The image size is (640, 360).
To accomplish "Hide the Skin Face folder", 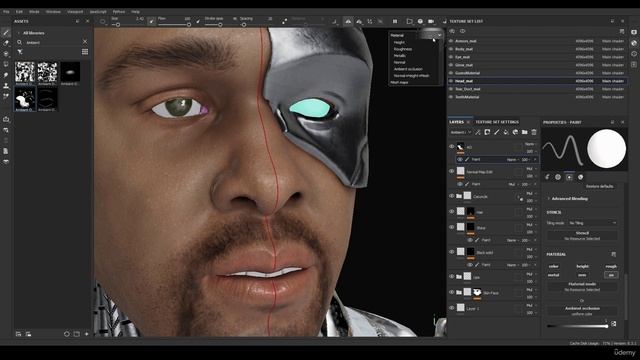I will (x=451, y=292).
